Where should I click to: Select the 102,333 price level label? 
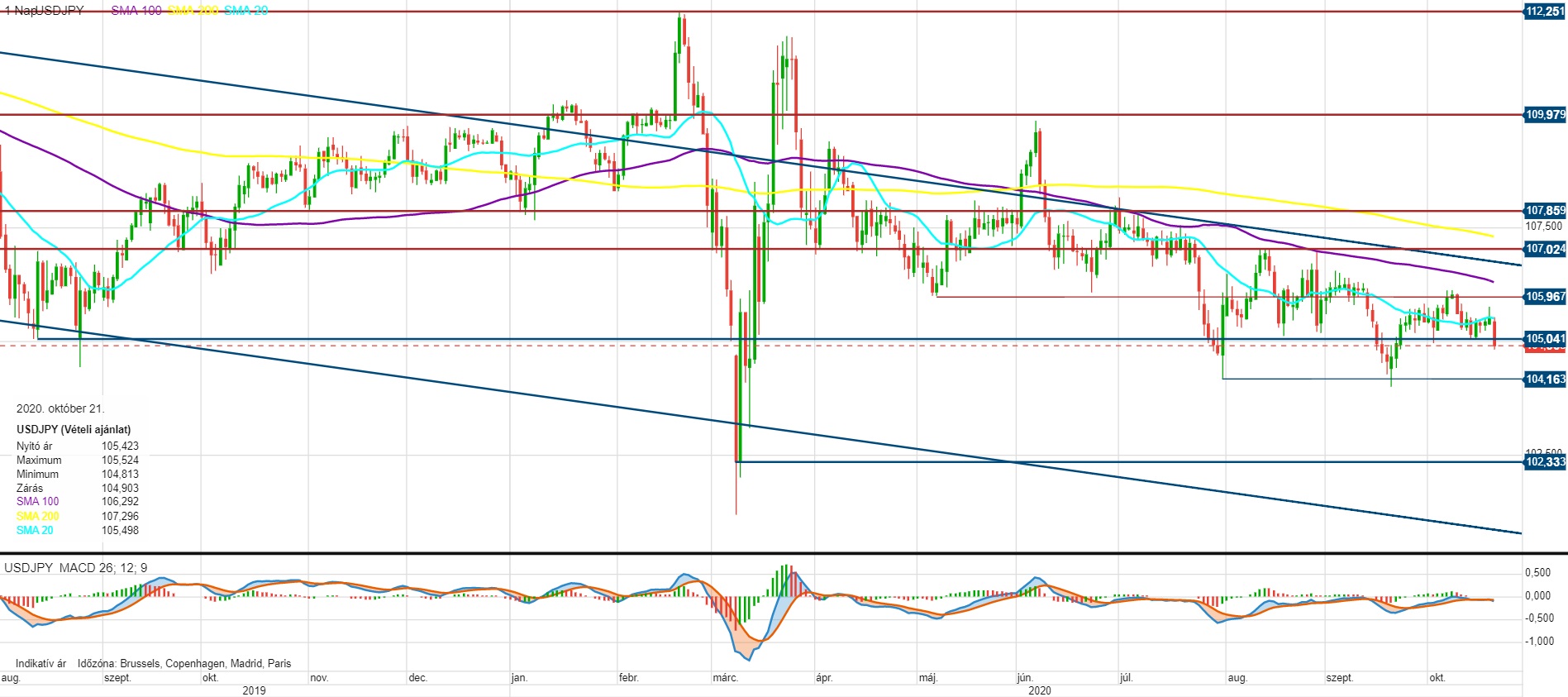[x=1544, y=462]
